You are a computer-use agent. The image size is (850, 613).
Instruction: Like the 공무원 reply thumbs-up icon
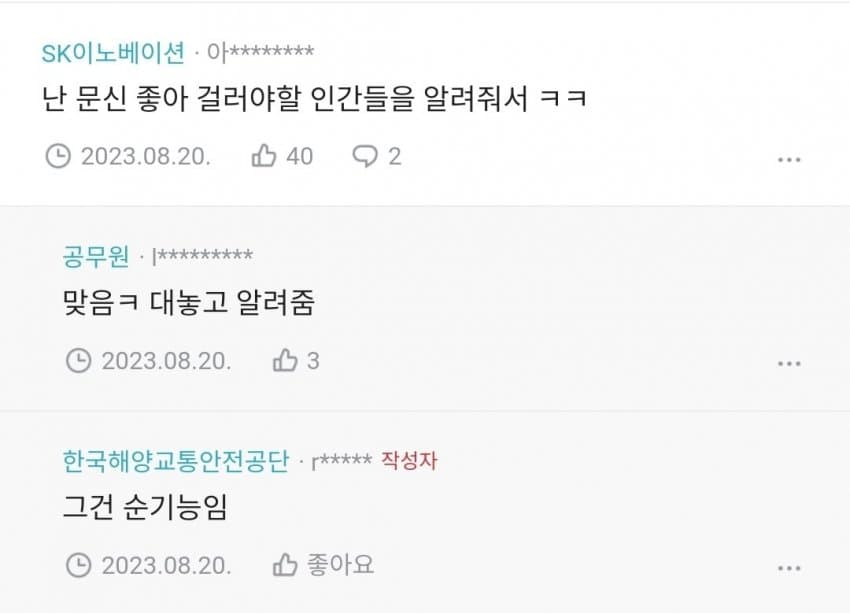[285, 361]
